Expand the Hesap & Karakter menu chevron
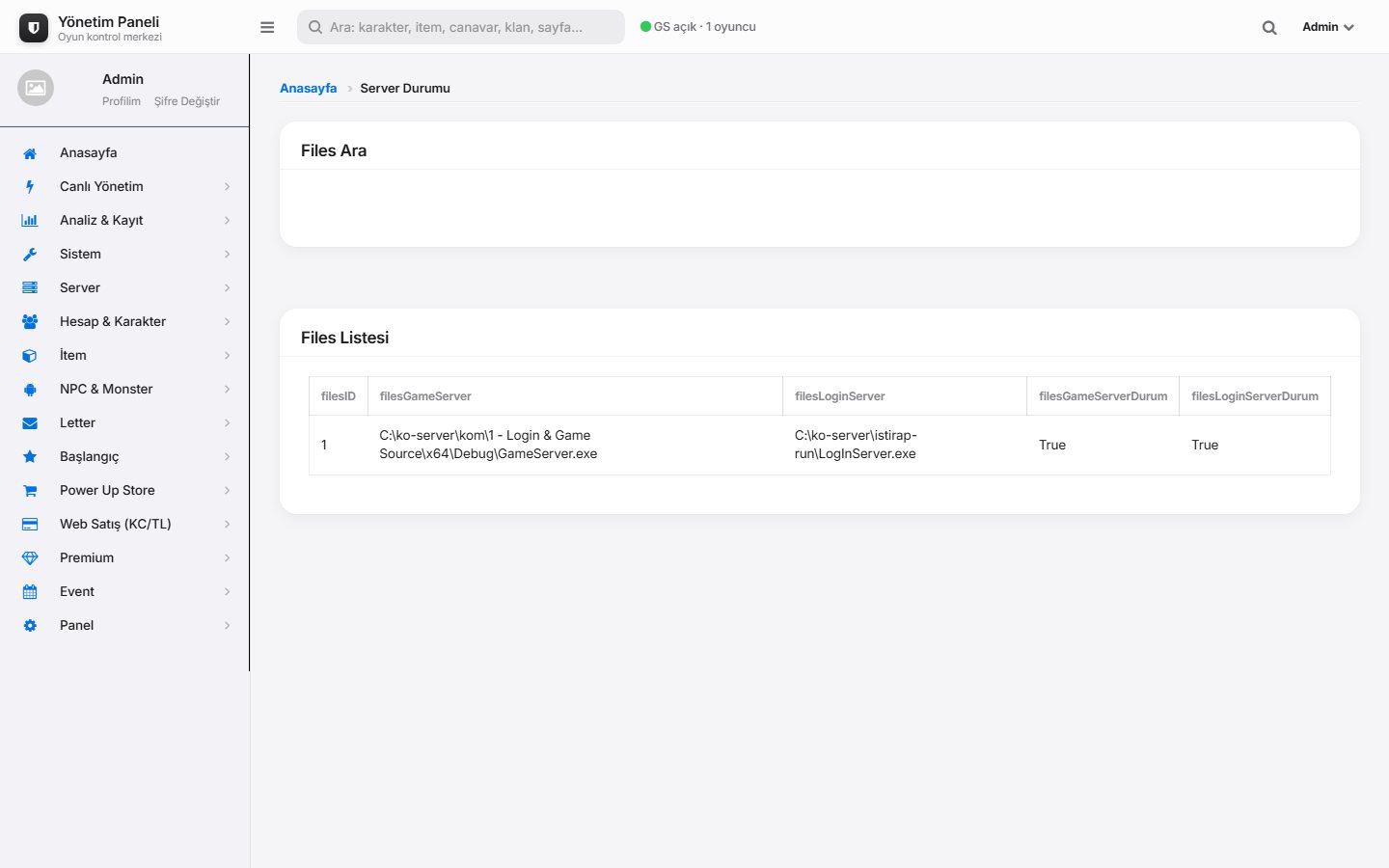 click(x=228, y=322)
